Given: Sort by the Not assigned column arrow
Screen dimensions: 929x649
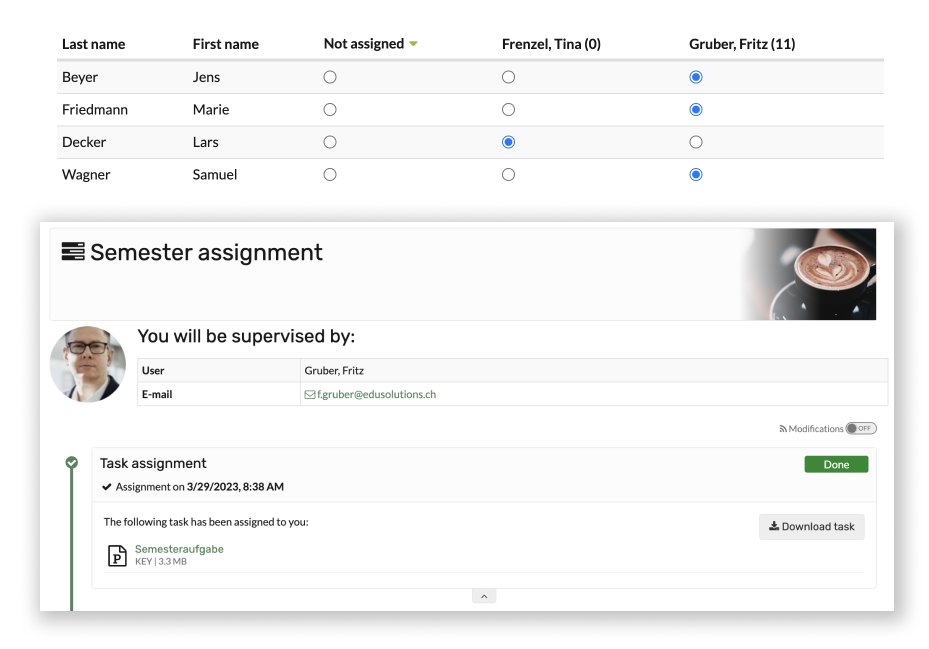Looking at the screenshot, I should click(414, 44).
